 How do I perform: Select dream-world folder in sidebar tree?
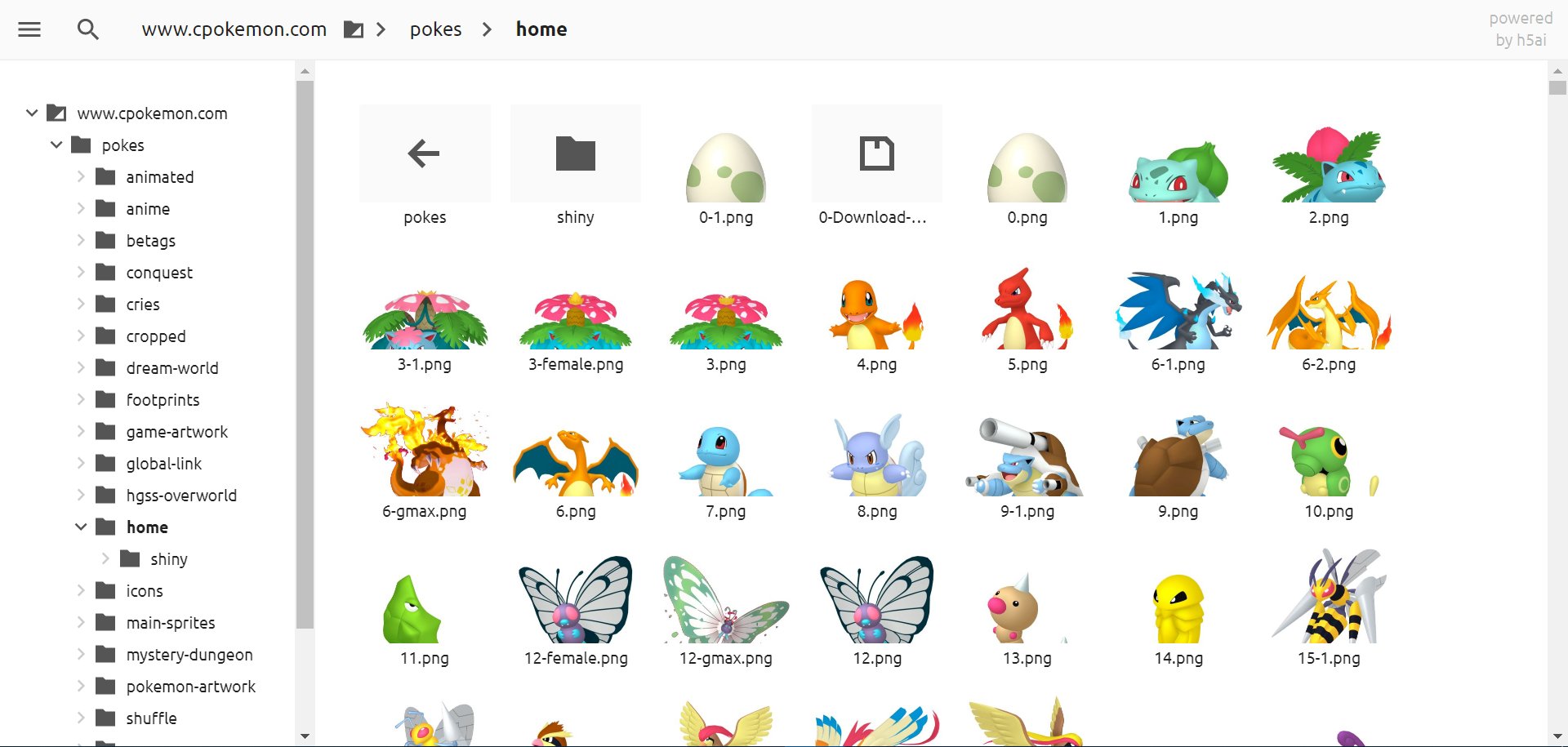click(x=157, y=367)
